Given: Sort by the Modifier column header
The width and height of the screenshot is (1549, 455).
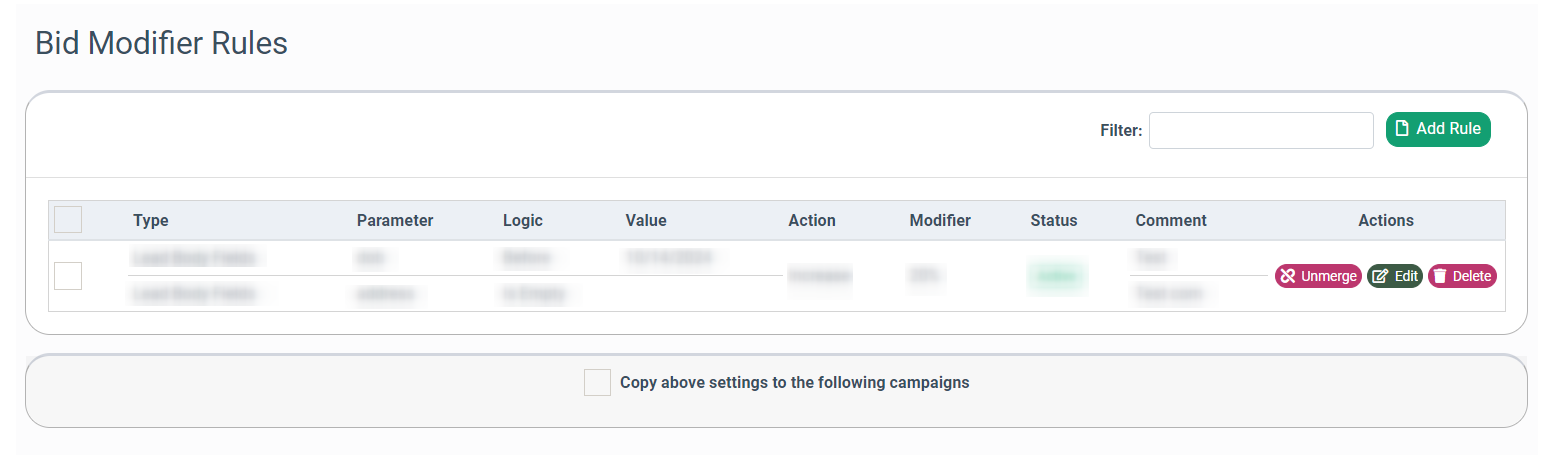Looking at the screenshot, I should tap(940, 220).
